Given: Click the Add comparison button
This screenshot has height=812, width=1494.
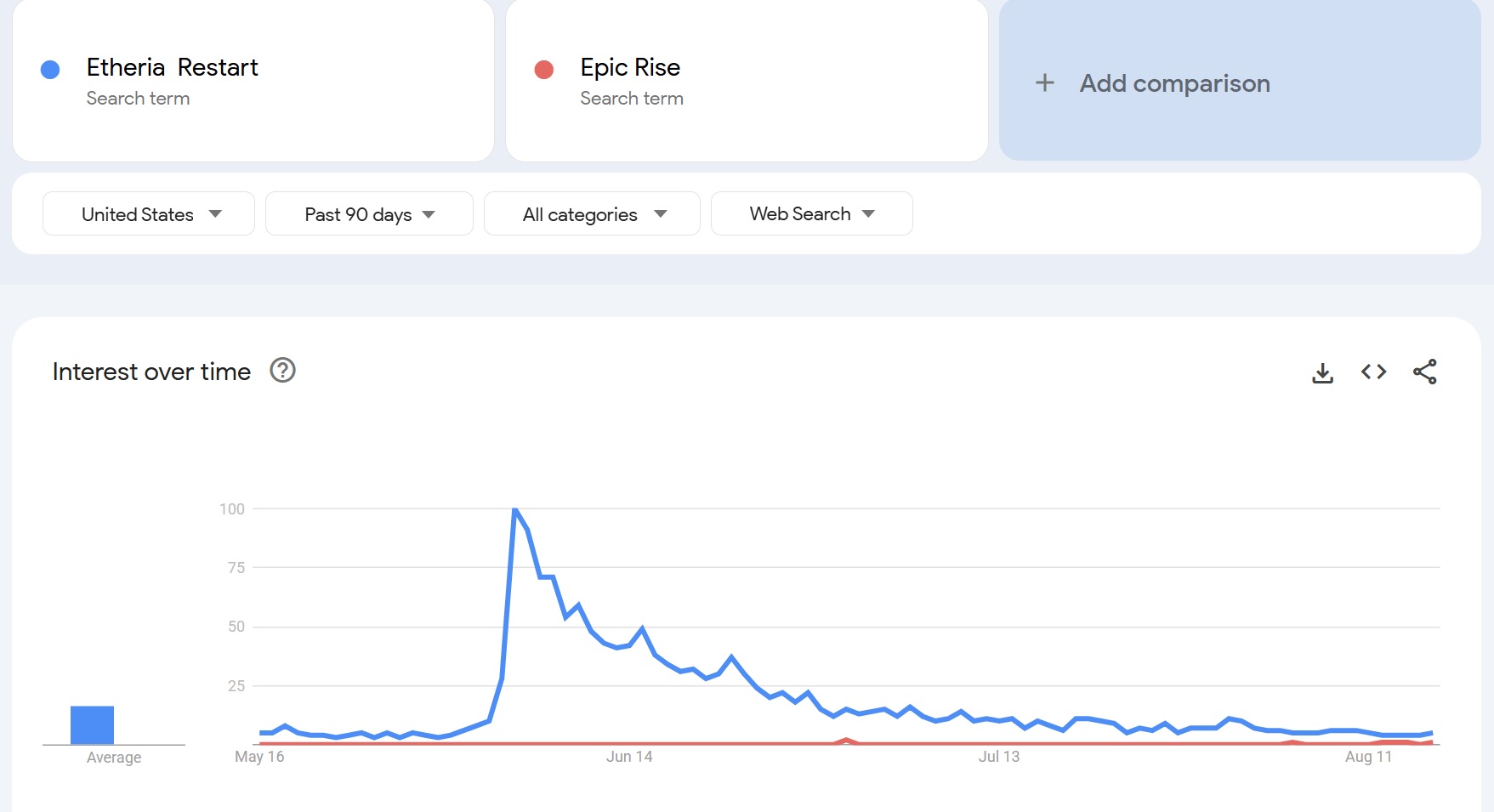Looking at the screenshot, I should [x=1174, y=83].
